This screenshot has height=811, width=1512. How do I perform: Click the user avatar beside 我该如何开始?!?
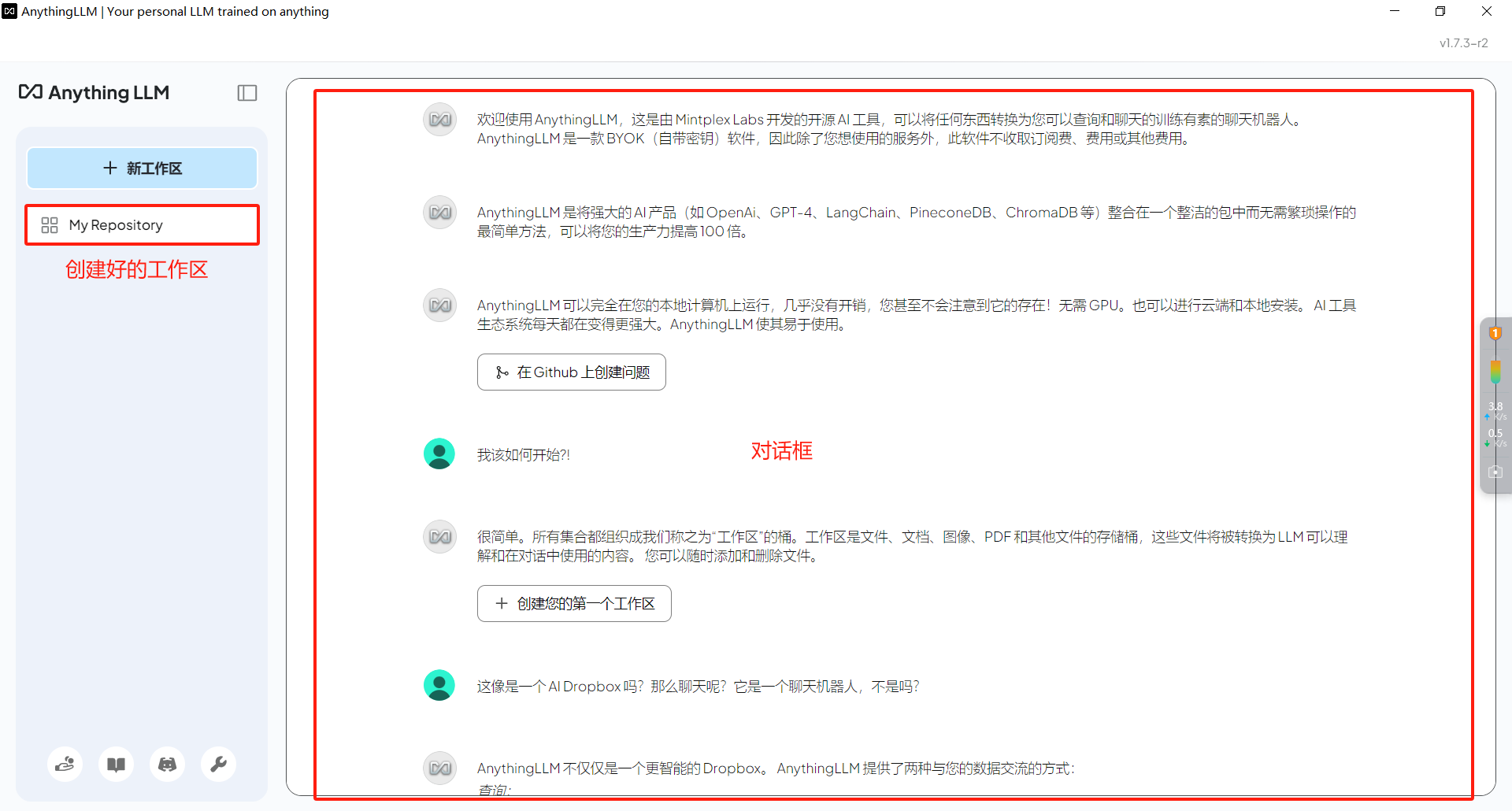click(x=439, y=454)
